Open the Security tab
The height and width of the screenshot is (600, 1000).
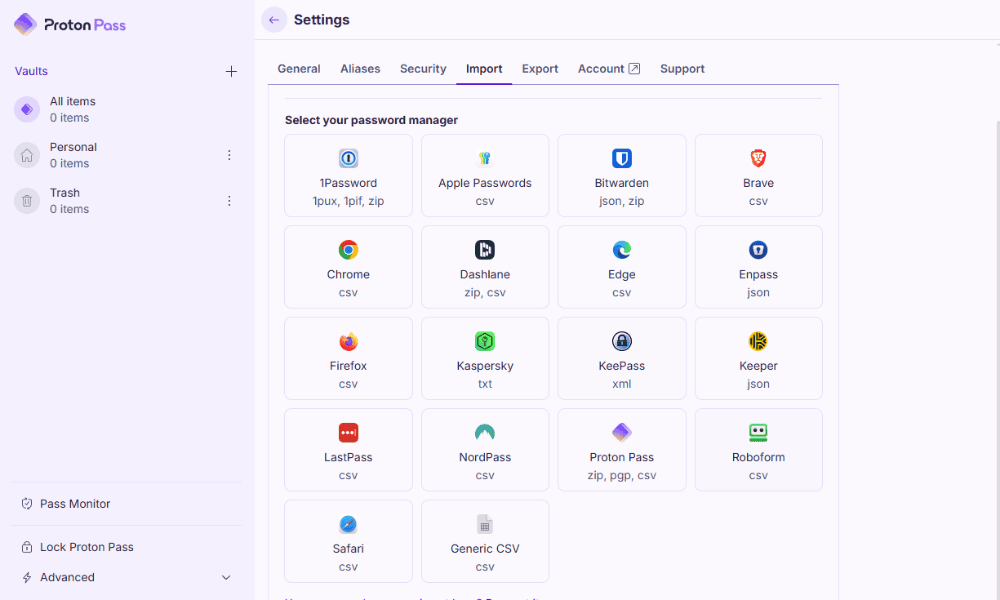(x=423, y=69)
